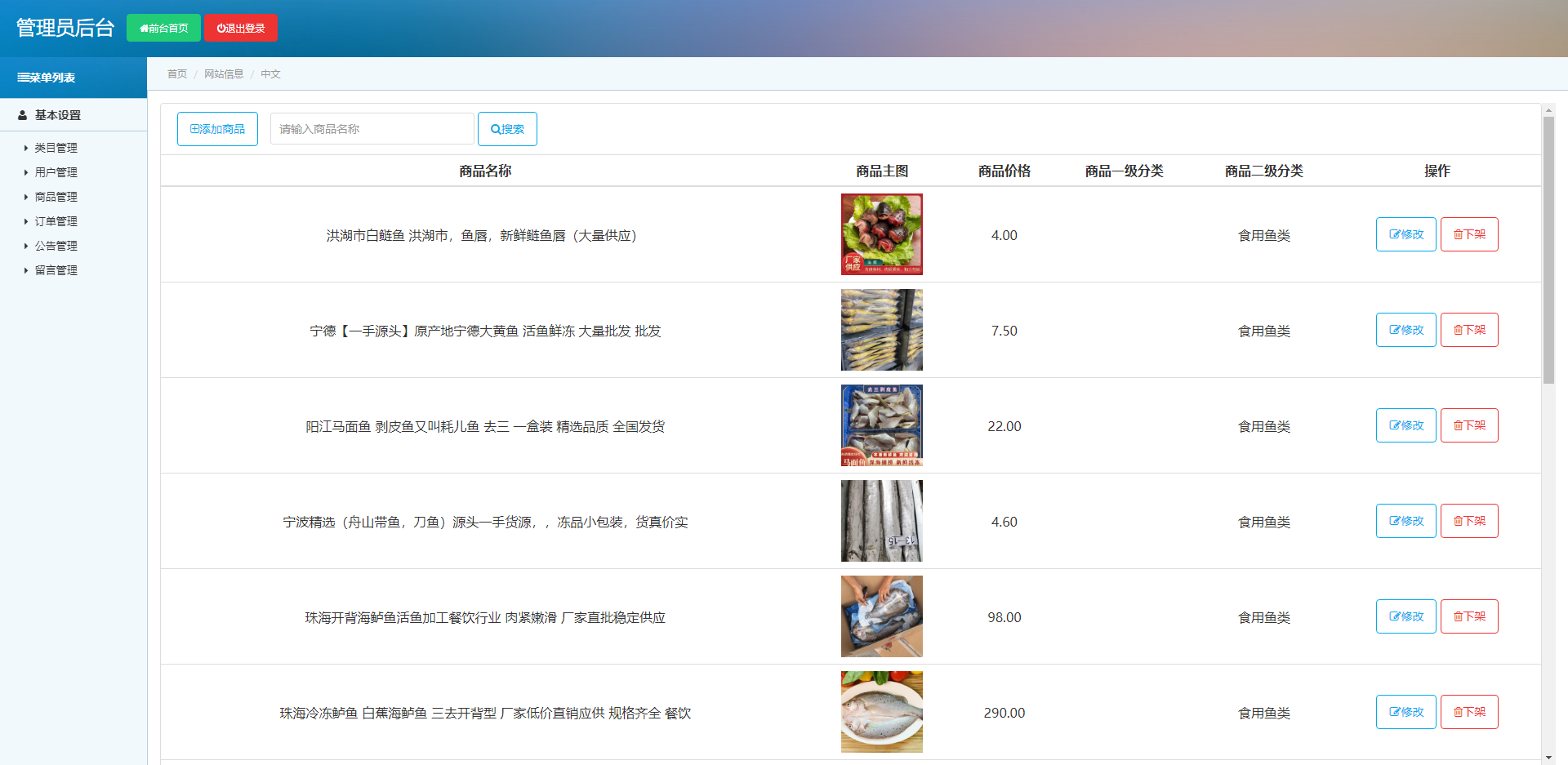Expand the 用户管理 sidebar section
The image size is (1568, 765).
(x=56, y=172)
